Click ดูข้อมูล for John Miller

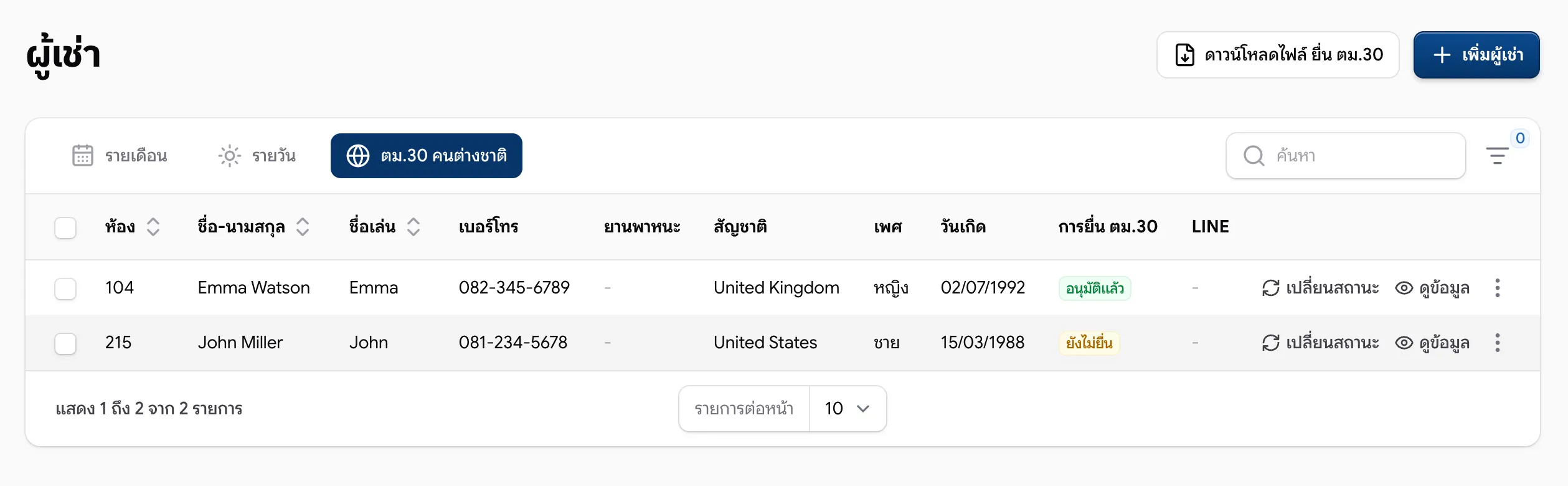pyautogui.click(x=1432, y=343)
